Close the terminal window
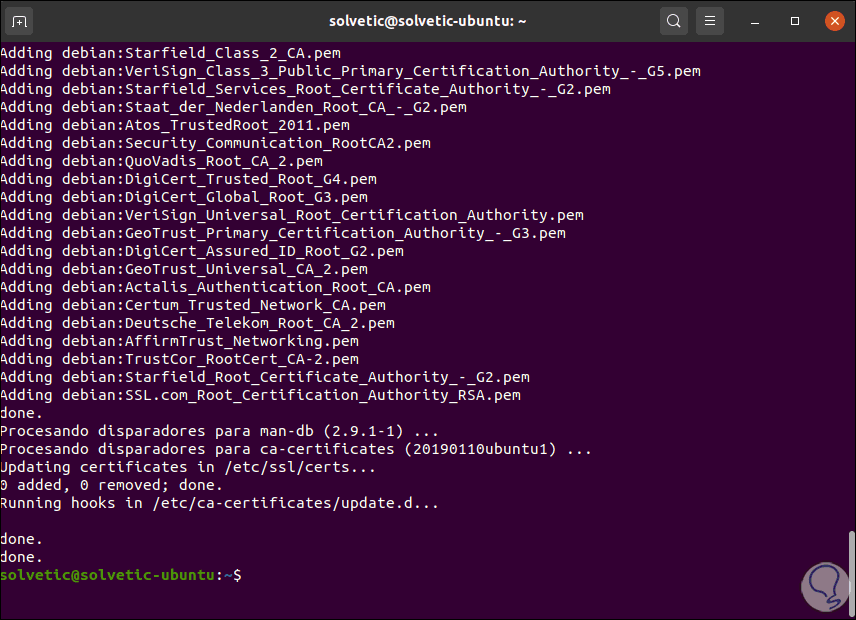 tap(834, 20)
